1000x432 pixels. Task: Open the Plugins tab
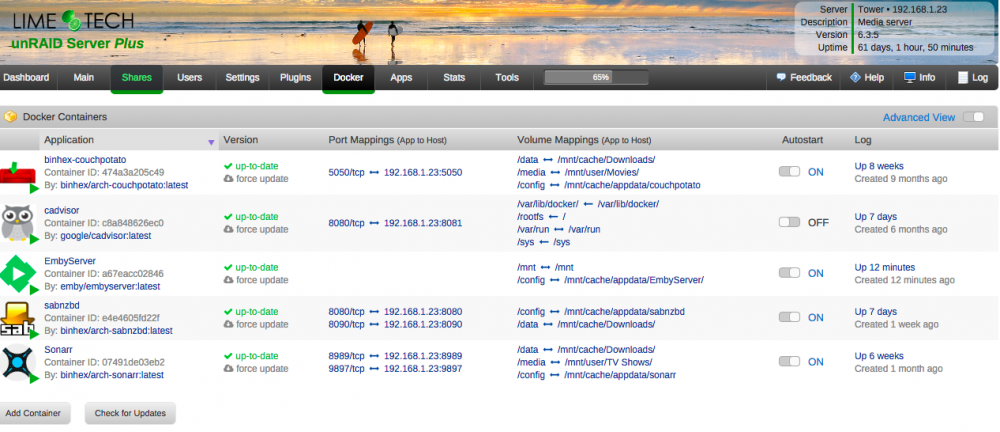[295, 77]
